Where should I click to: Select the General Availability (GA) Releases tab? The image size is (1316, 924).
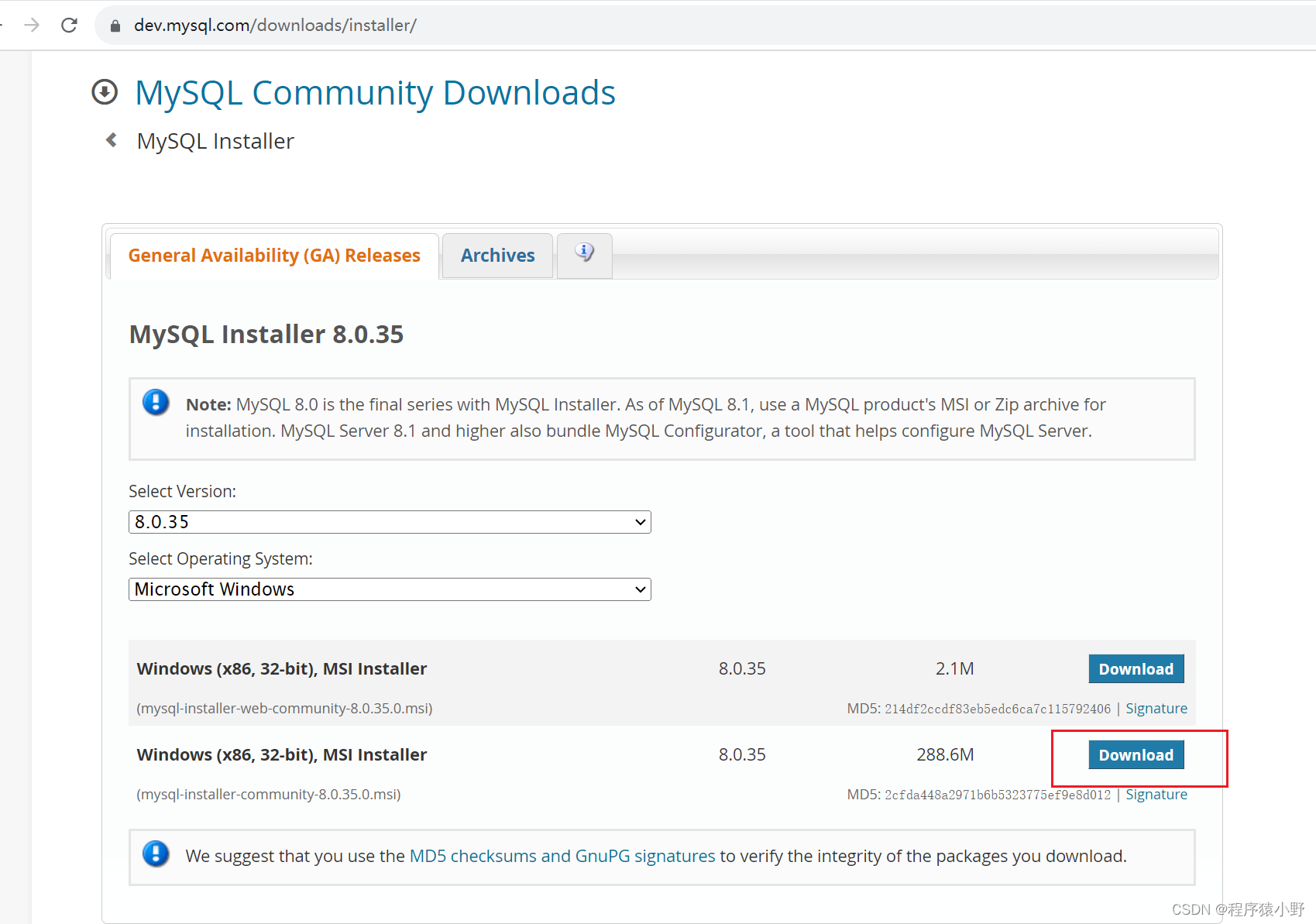[x=274, y=256]
